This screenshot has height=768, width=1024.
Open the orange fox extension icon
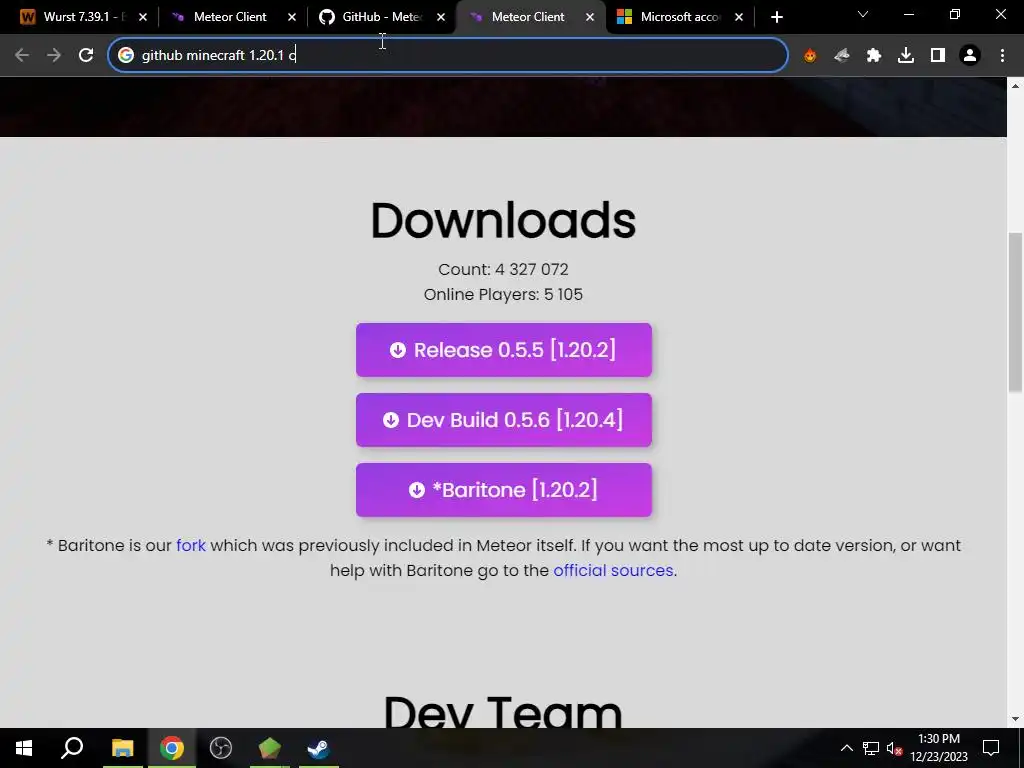click(810, 56)
